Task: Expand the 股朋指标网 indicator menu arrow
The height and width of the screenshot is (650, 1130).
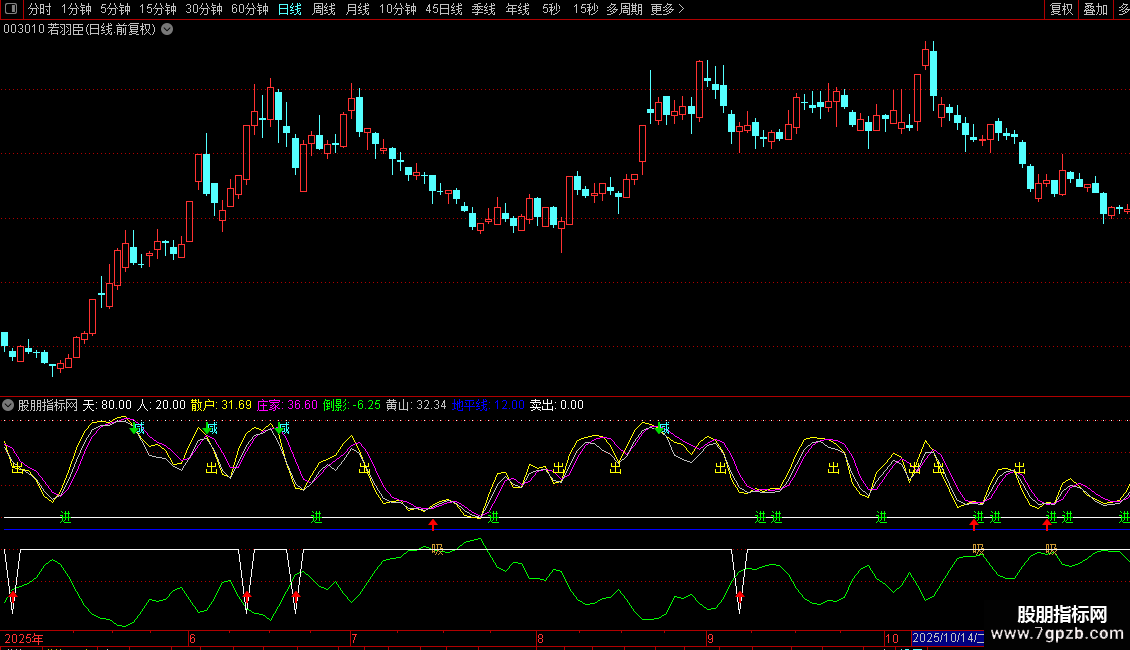Action: pyautogui.click(x=9, y=405)
